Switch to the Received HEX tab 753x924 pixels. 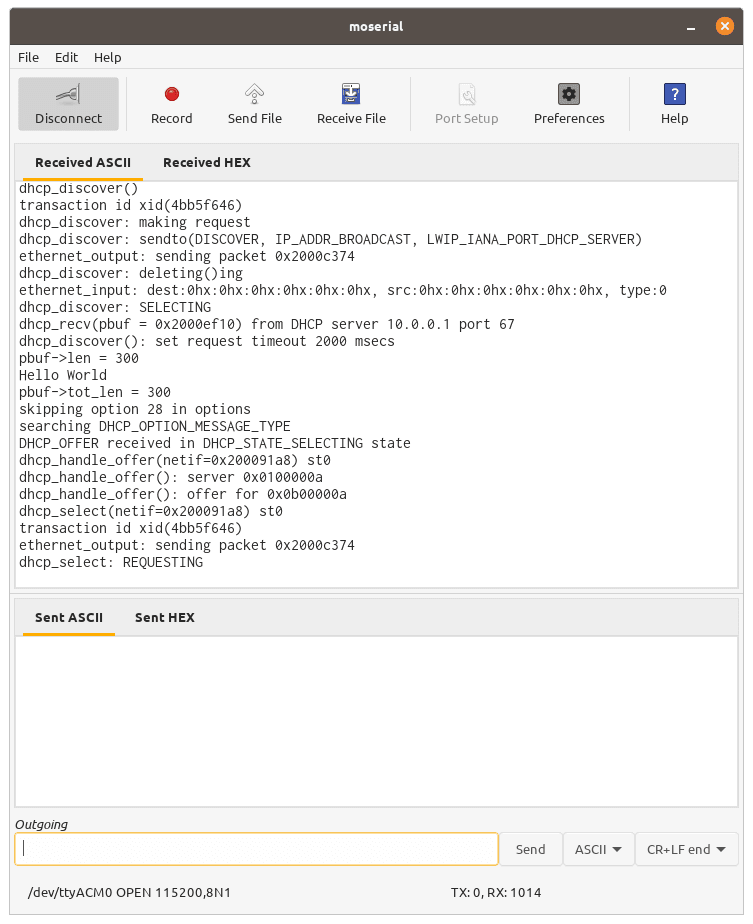coord(207,162)
